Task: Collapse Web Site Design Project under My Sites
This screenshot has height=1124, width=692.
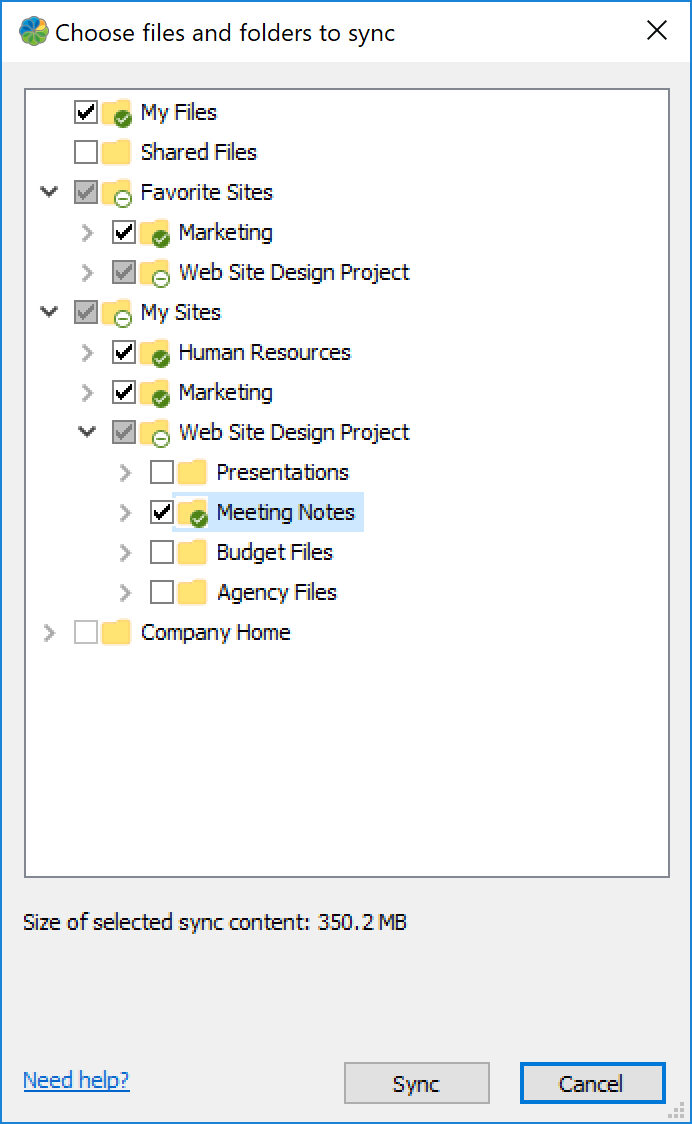Action: coord(87,431)
